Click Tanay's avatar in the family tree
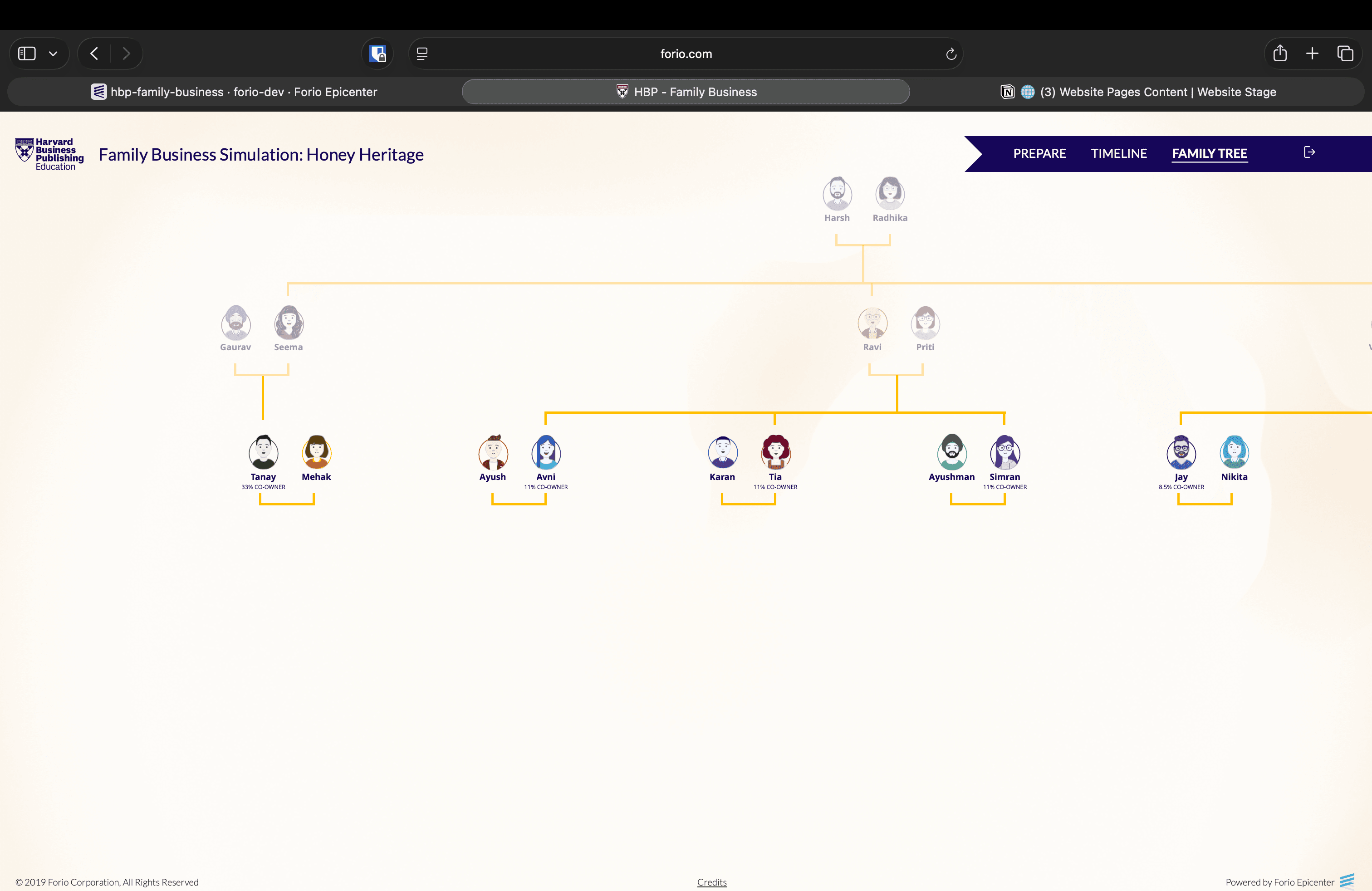 pyautogui.click(x=263, y=452)
